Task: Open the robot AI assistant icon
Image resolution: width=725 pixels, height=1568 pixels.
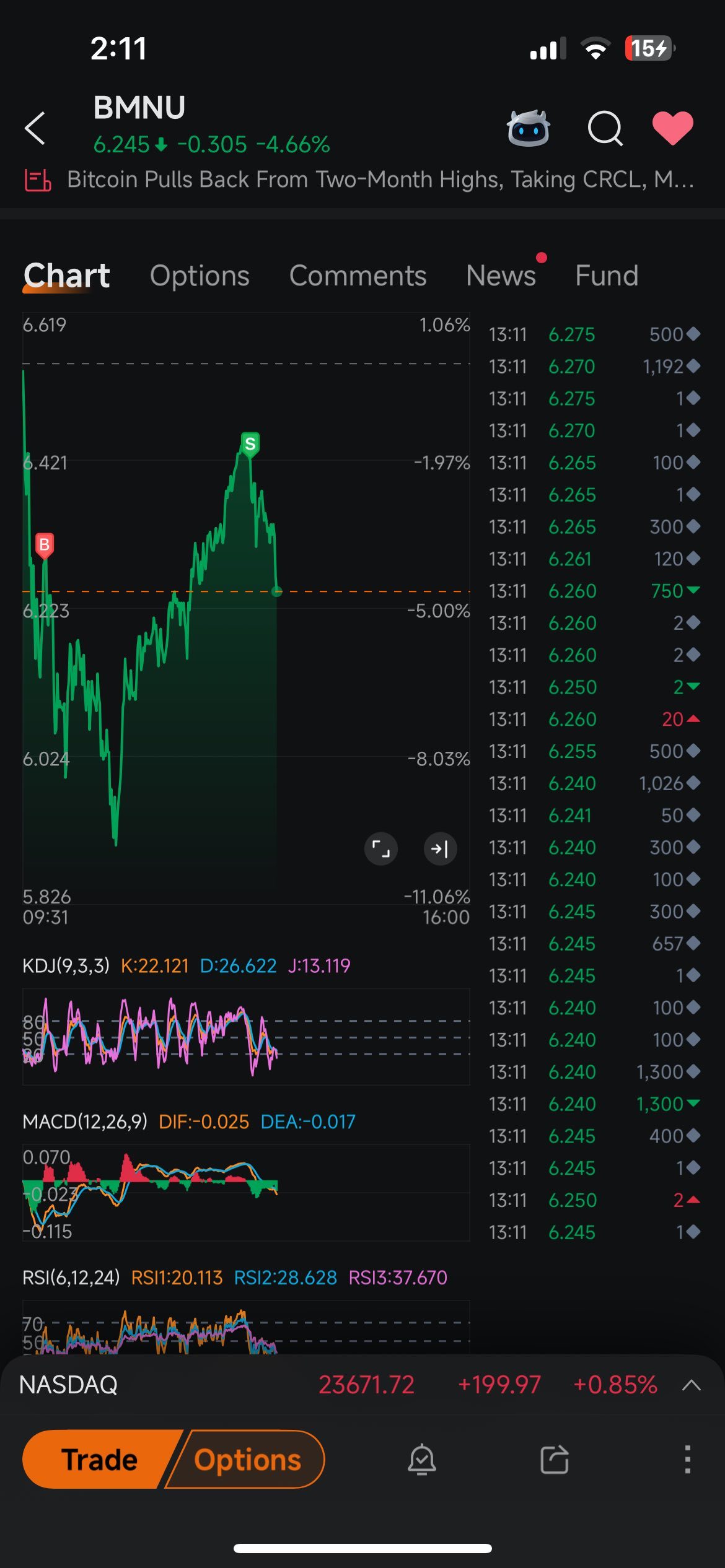Action: pos(528,128)
